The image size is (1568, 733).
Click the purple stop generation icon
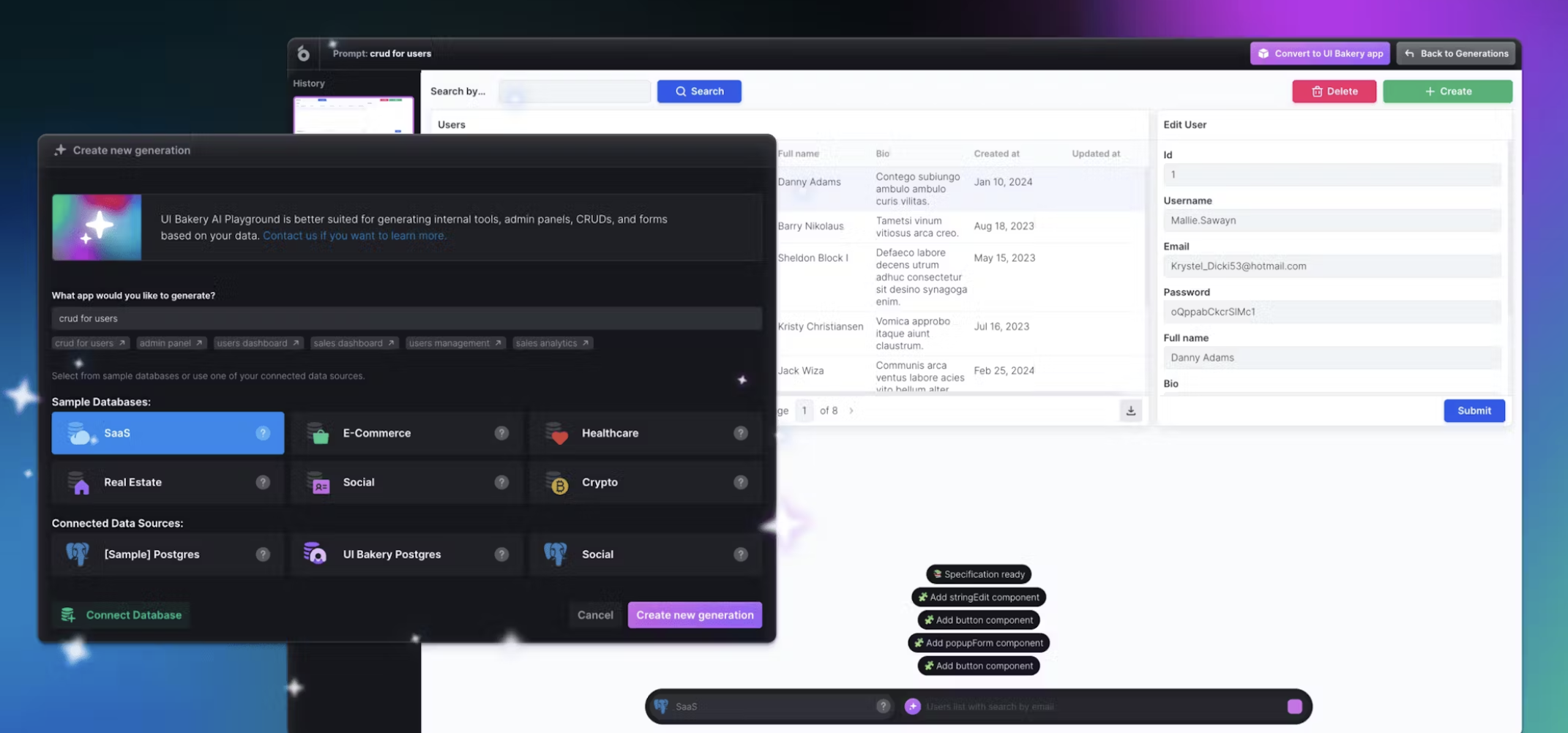1294,706
